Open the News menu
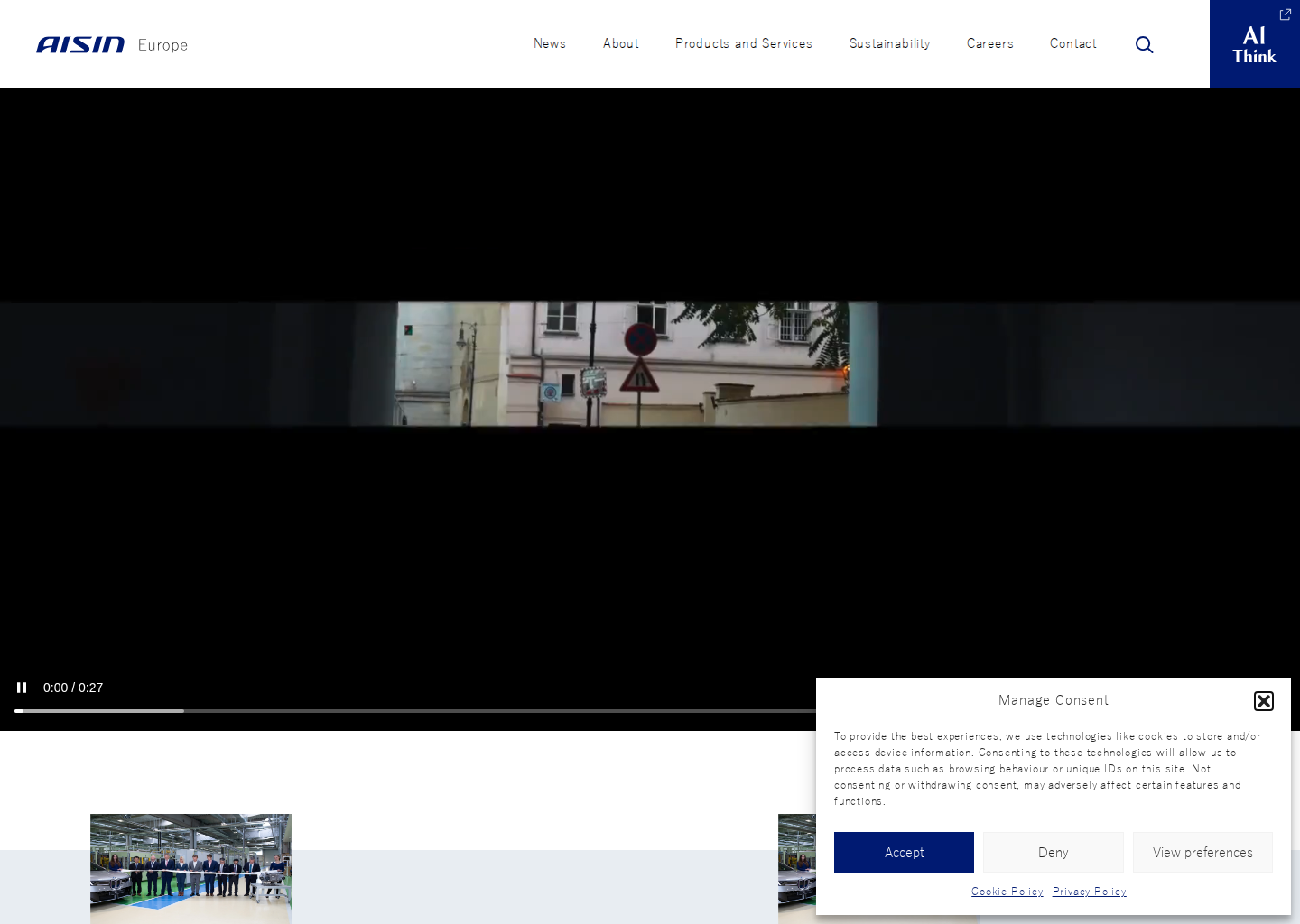The image size is (1300, 924). [550, 43]
